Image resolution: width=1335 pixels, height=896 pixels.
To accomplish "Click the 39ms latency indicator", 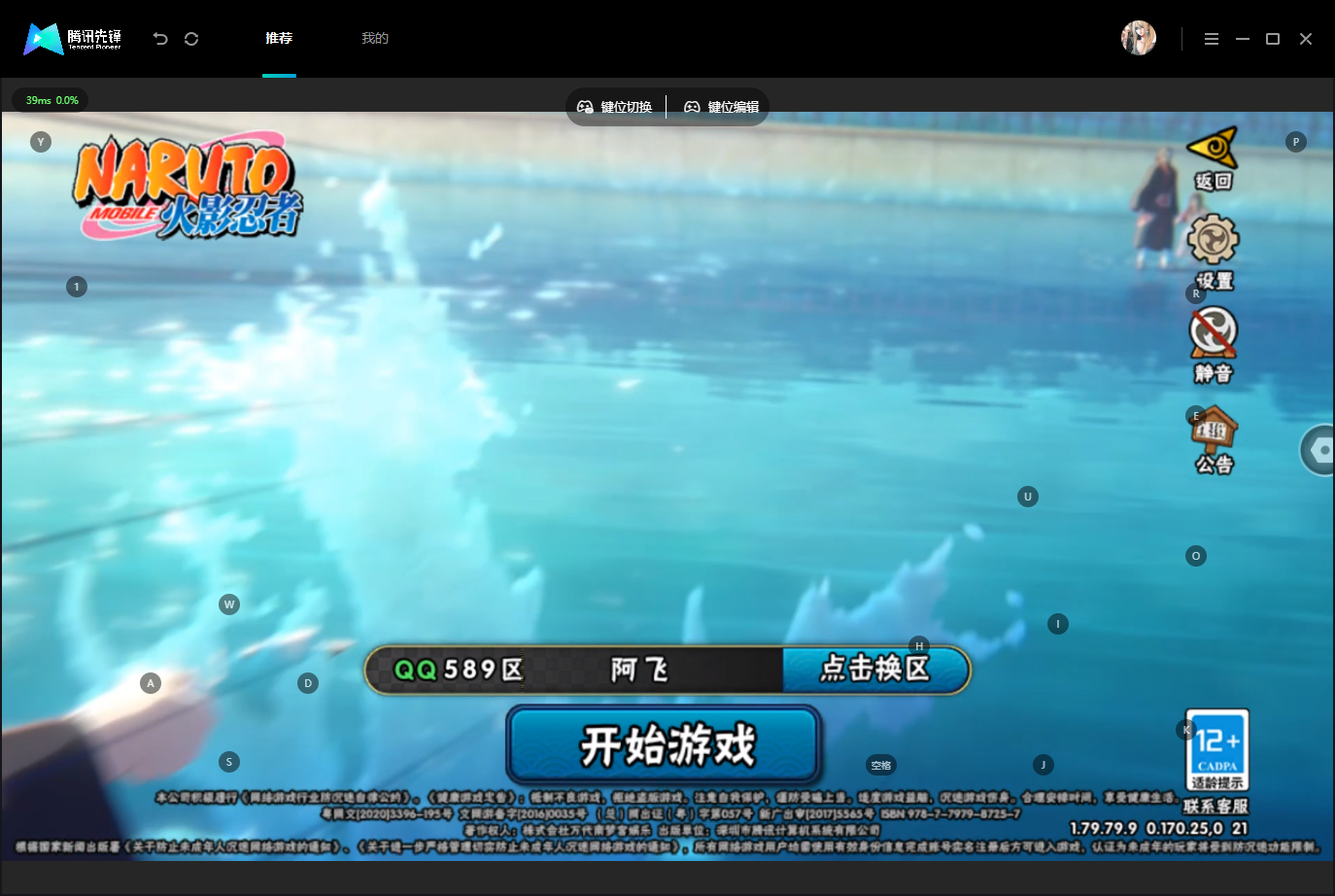I will (x=51, y=100).
